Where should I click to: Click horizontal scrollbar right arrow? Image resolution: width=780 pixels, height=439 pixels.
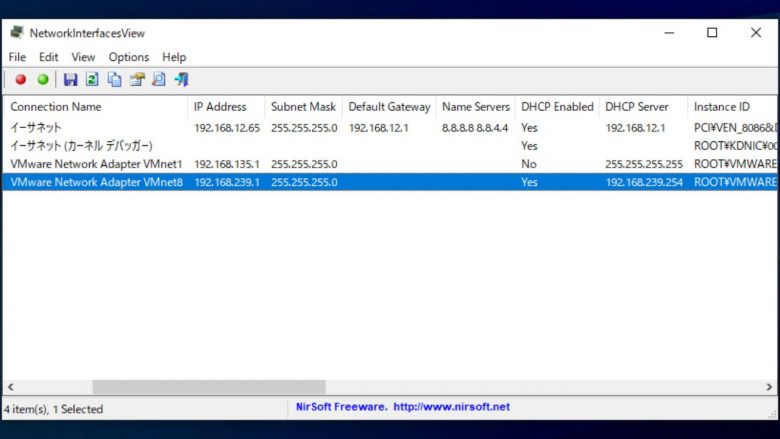pyautogui.click(x=769, y=386)
